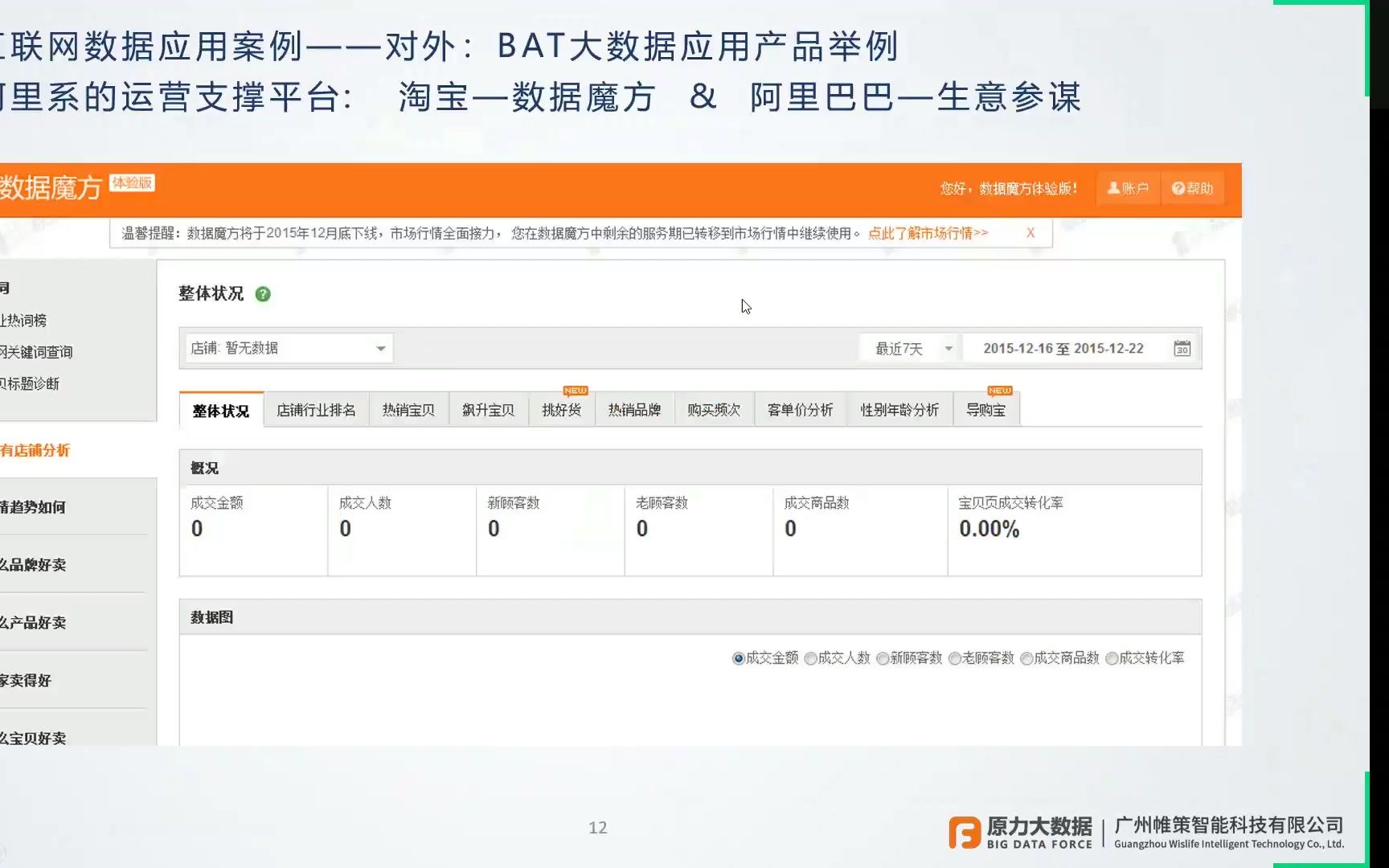The height and width of the screenshot is (868, 1389).
Task: Open the 挑好货 tab
Action: pyautogui.click(x=562, y=411)
